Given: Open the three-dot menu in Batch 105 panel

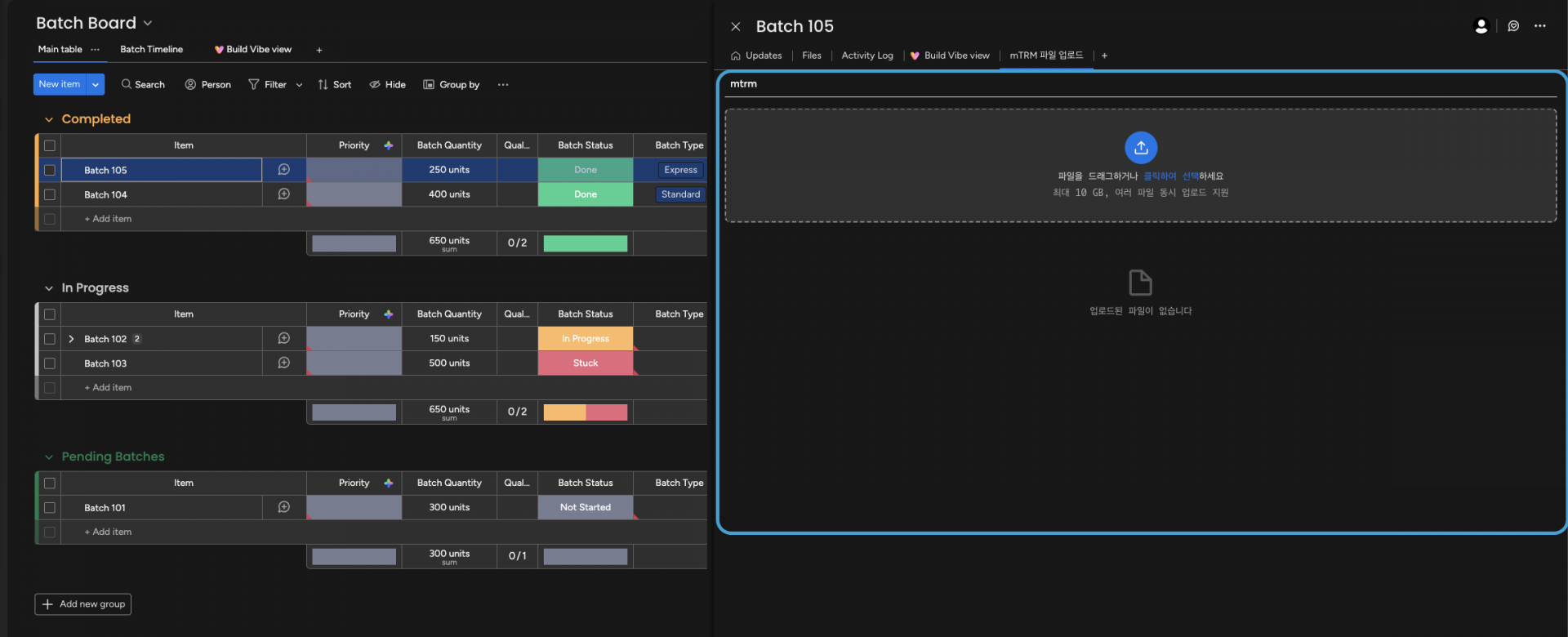Looking at the screenshot, I should pos(1539,26).
